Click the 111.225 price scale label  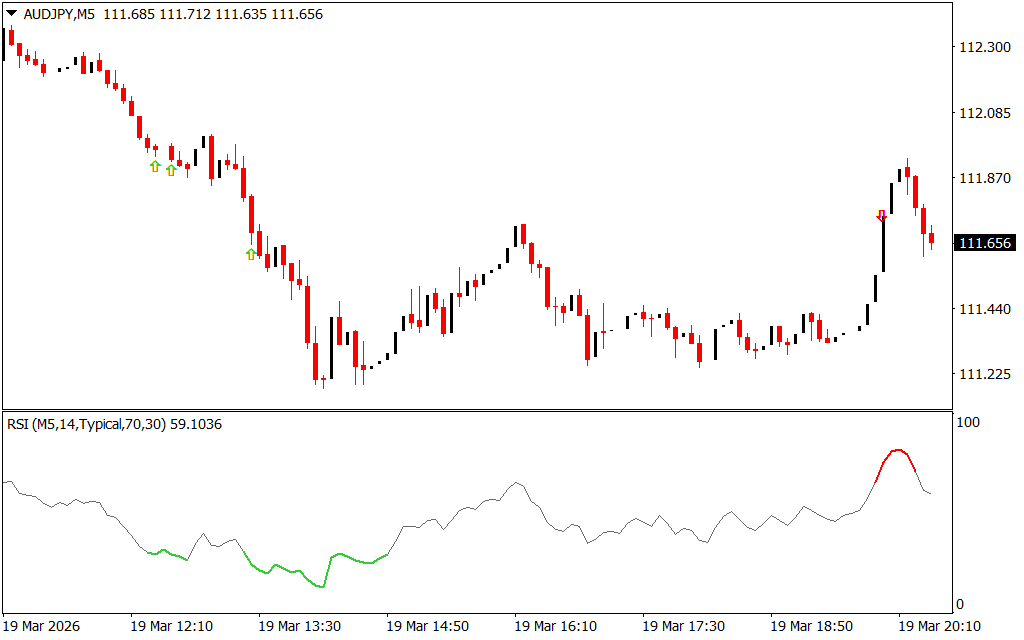click(x=985, y=374)
